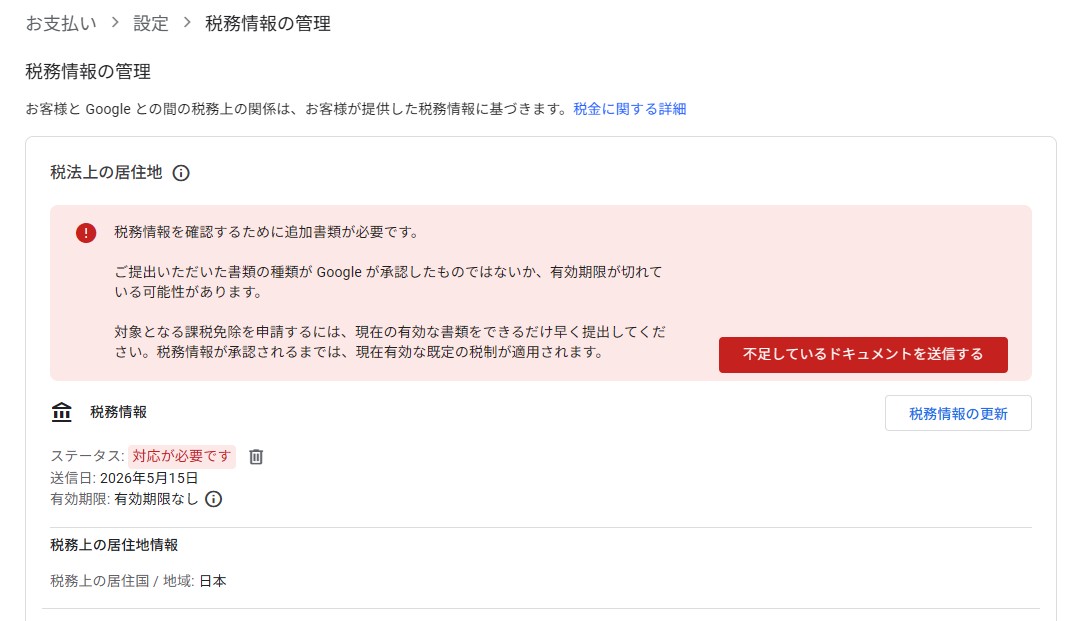Click the 税法上の居住地 section title
The height and width of the screenshot is (621, 1071).
click(x=106, y=172)
